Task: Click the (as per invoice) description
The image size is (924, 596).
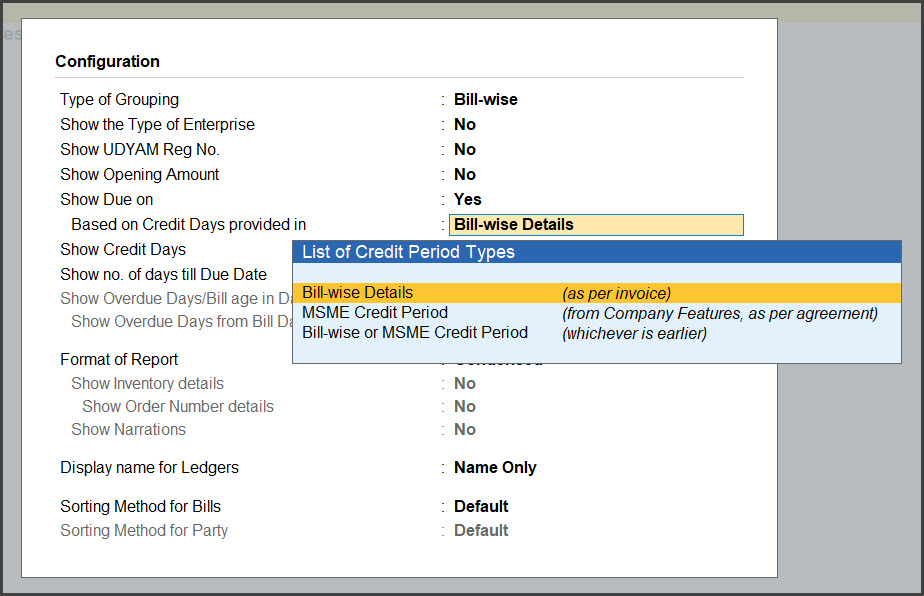Action: click(616, 294)
